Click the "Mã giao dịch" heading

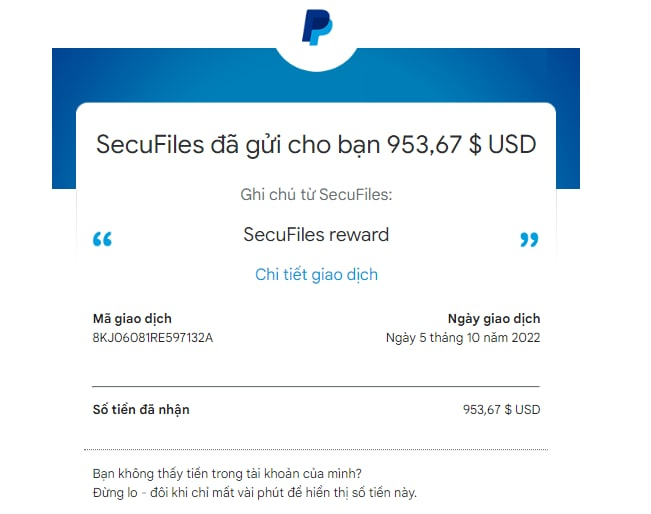coord(130,319)
